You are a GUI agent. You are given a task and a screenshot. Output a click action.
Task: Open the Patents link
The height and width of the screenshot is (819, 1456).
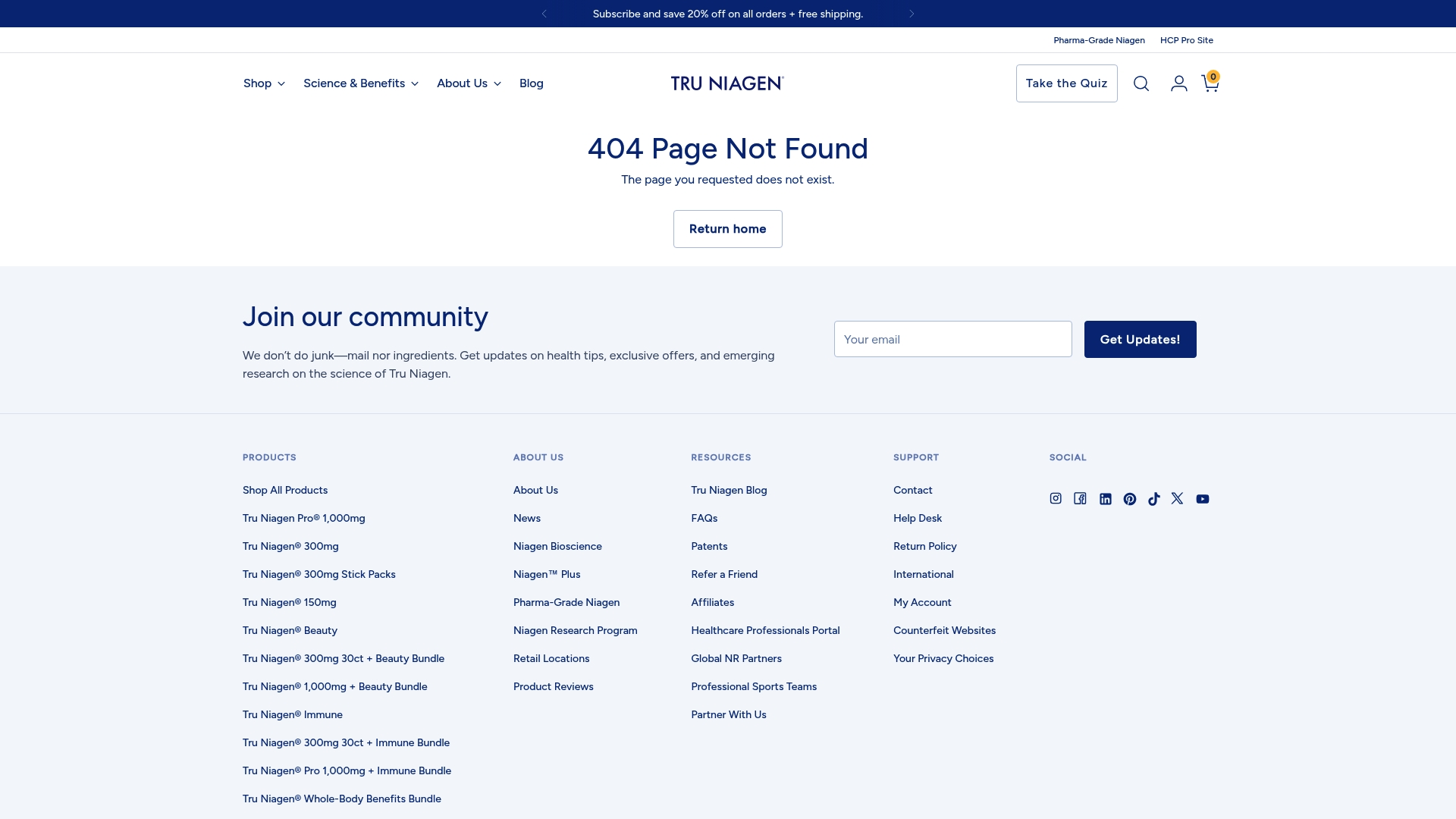[709, 547]
